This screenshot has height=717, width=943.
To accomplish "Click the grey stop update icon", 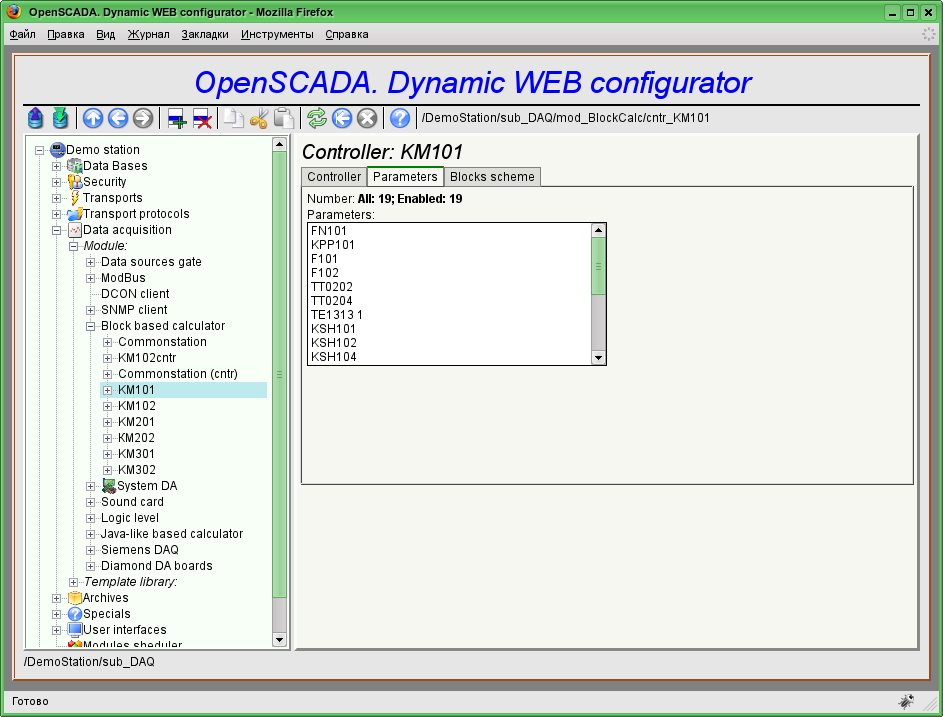I will pyautogui.click(x=367, y=118).
